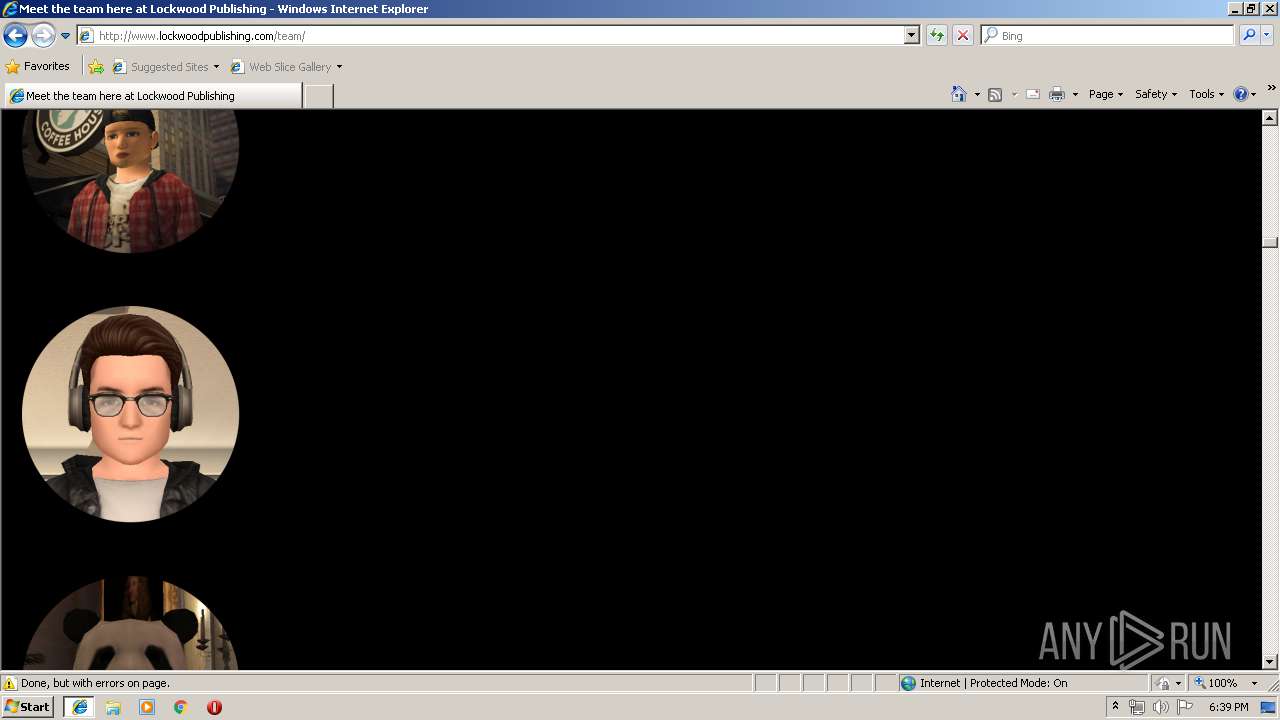
Task: Click the command bar overflow chevron
Action: click(x=1271, y=88)
